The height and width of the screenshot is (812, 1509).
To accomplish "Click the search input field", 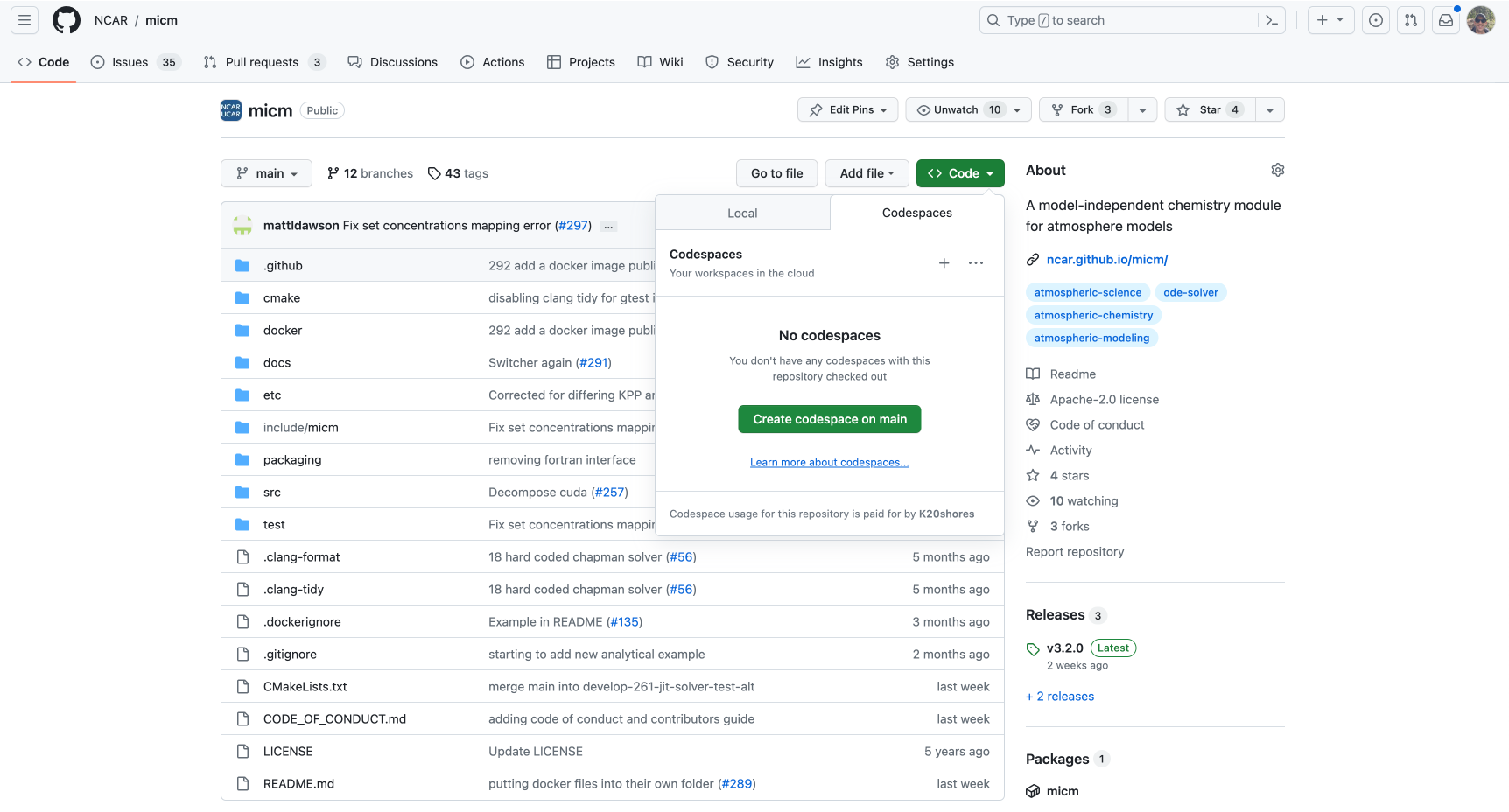I will coord(1120,20).
